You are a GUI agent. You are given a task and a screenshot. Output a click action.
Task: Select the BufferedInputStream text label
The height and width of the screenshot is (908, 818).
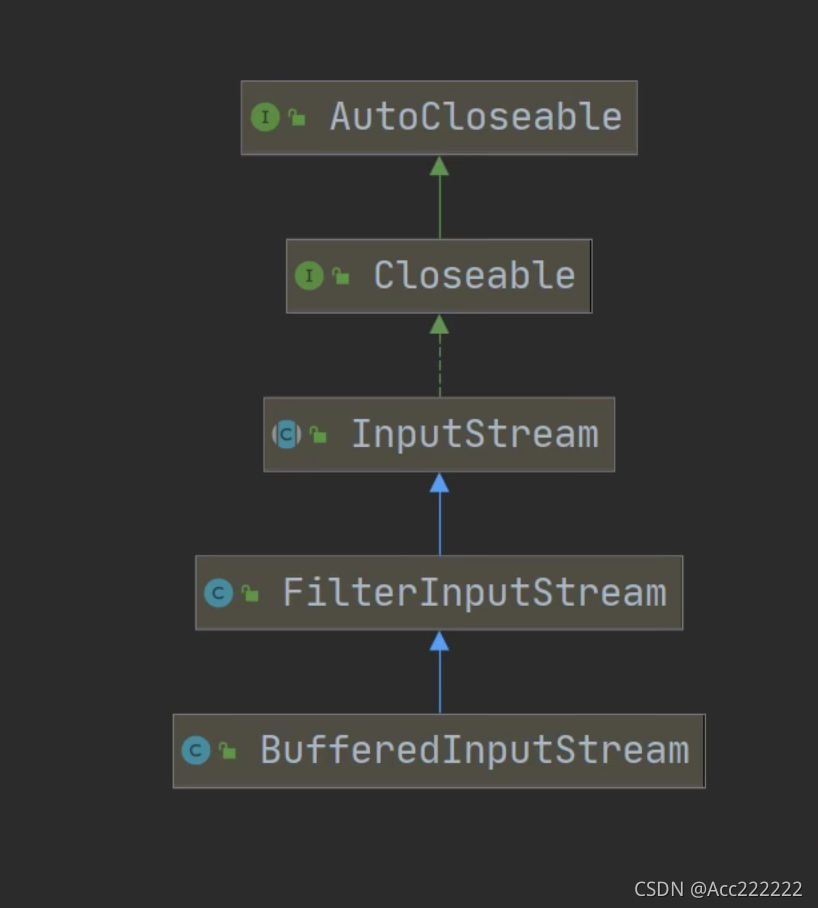(x=475, y=750)
